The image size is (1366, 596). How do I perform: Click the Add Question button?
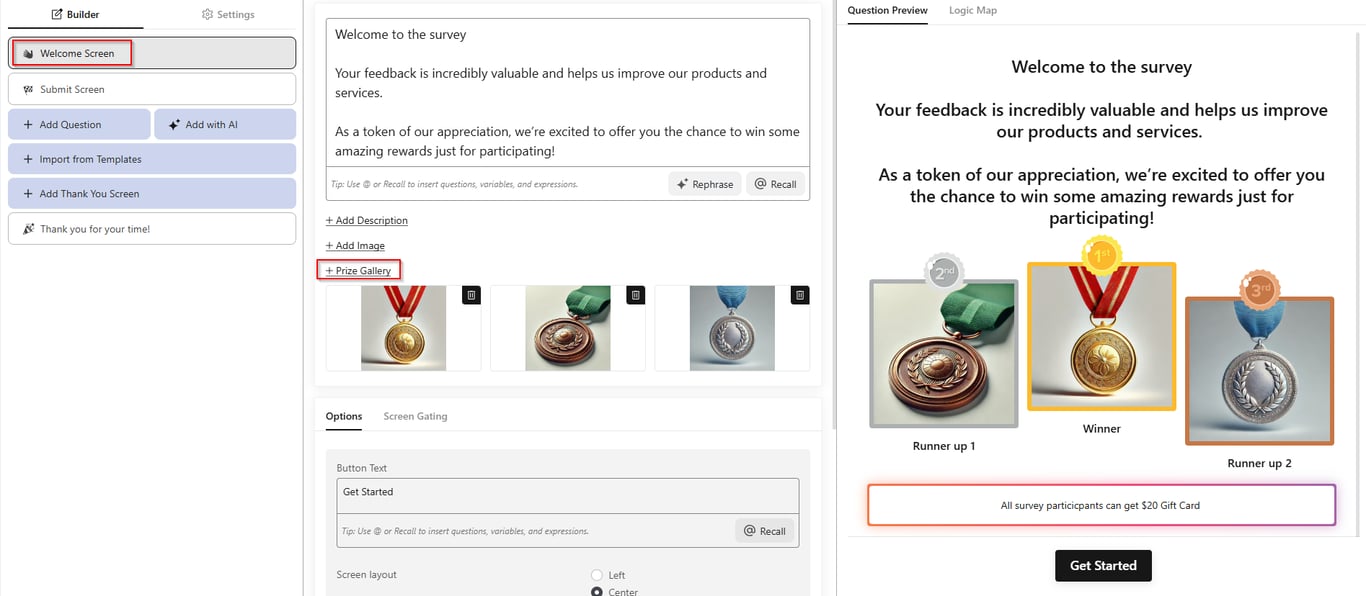pyautogui.click(x=79, y=124)
